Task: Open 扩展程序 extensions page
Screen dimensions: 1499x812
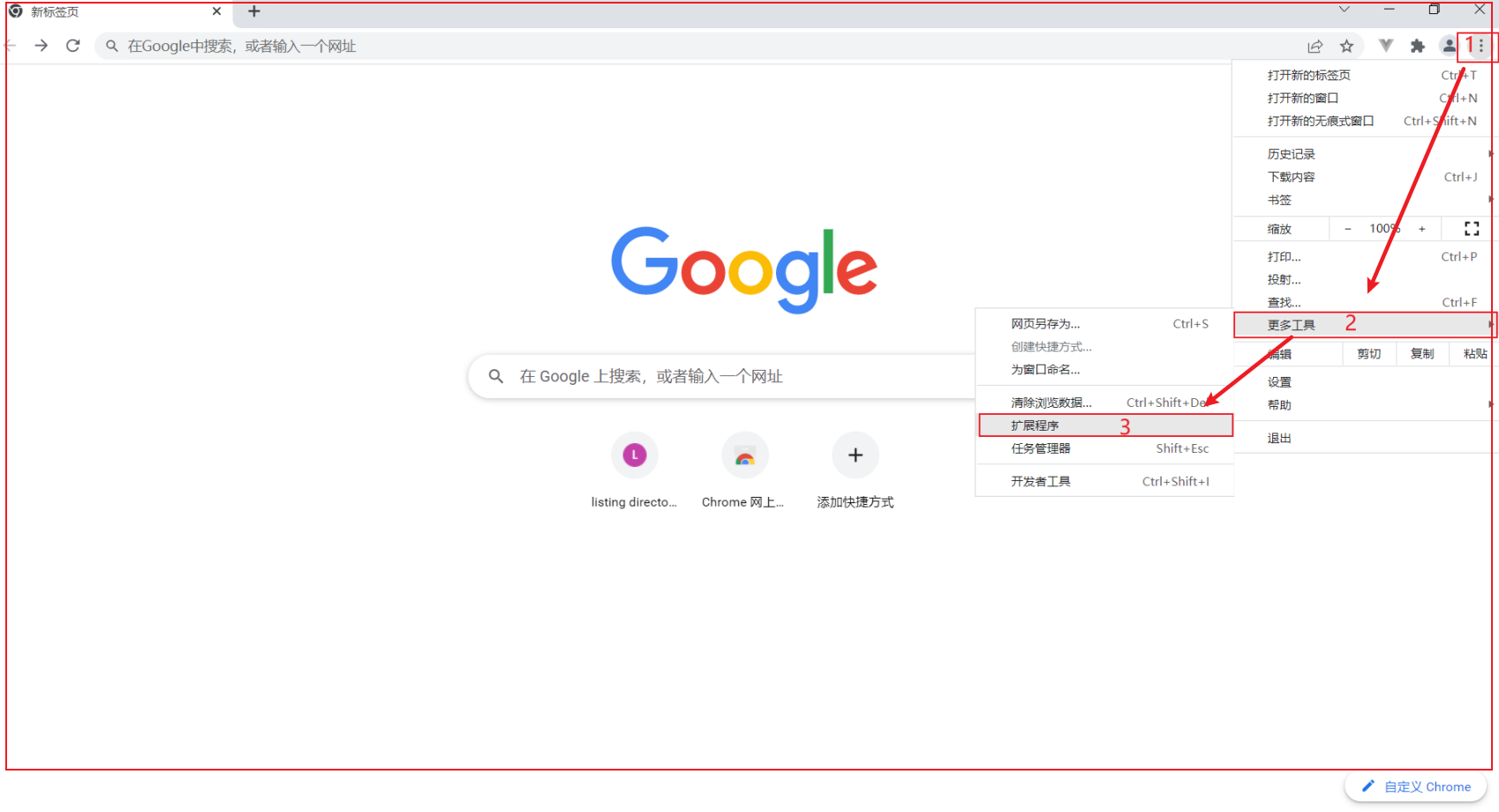Action: pyautogui.click(x=1105, y=425)
